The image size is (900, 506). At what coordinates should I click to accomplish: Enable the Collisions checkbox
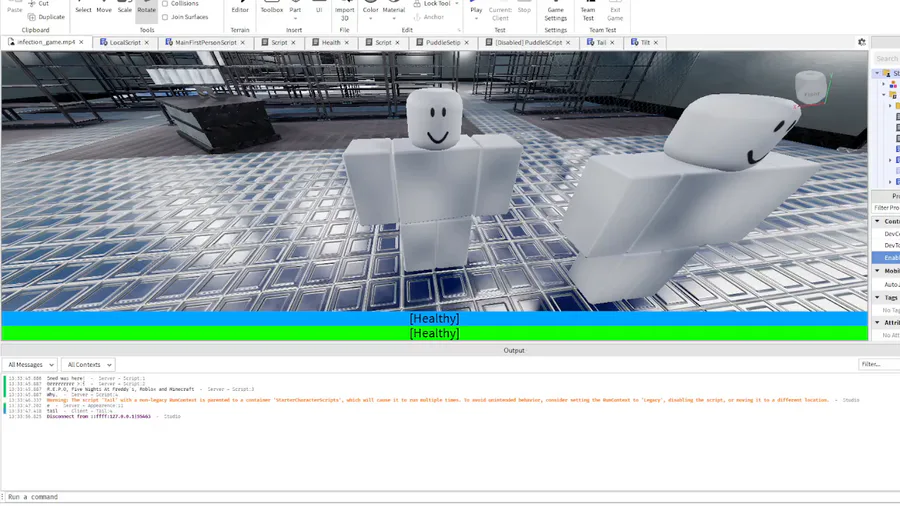[165, 3]
